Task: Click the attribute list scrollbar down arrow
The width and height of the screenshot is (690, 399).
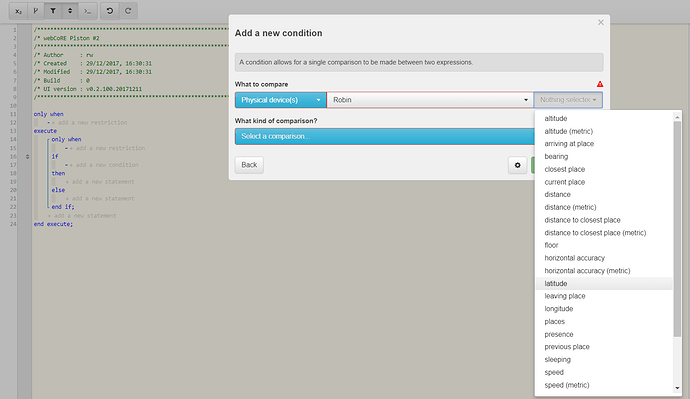Action: coord(677,388)
